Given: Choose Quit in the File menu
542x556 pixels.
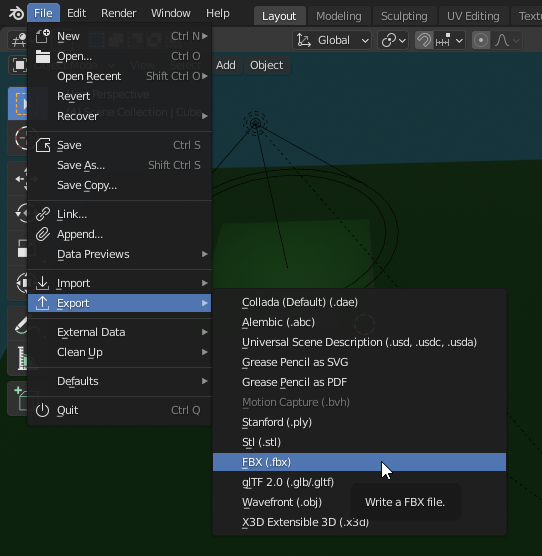Looking at the screenshot, I should click(x=119, y=410).
